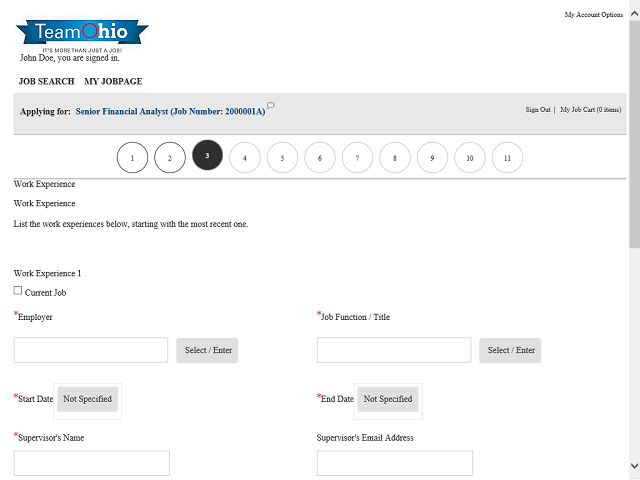The width and height of the screenshot is (640, 480).
Task: Open the comment bubble icon beside job title
Action: 271,106
